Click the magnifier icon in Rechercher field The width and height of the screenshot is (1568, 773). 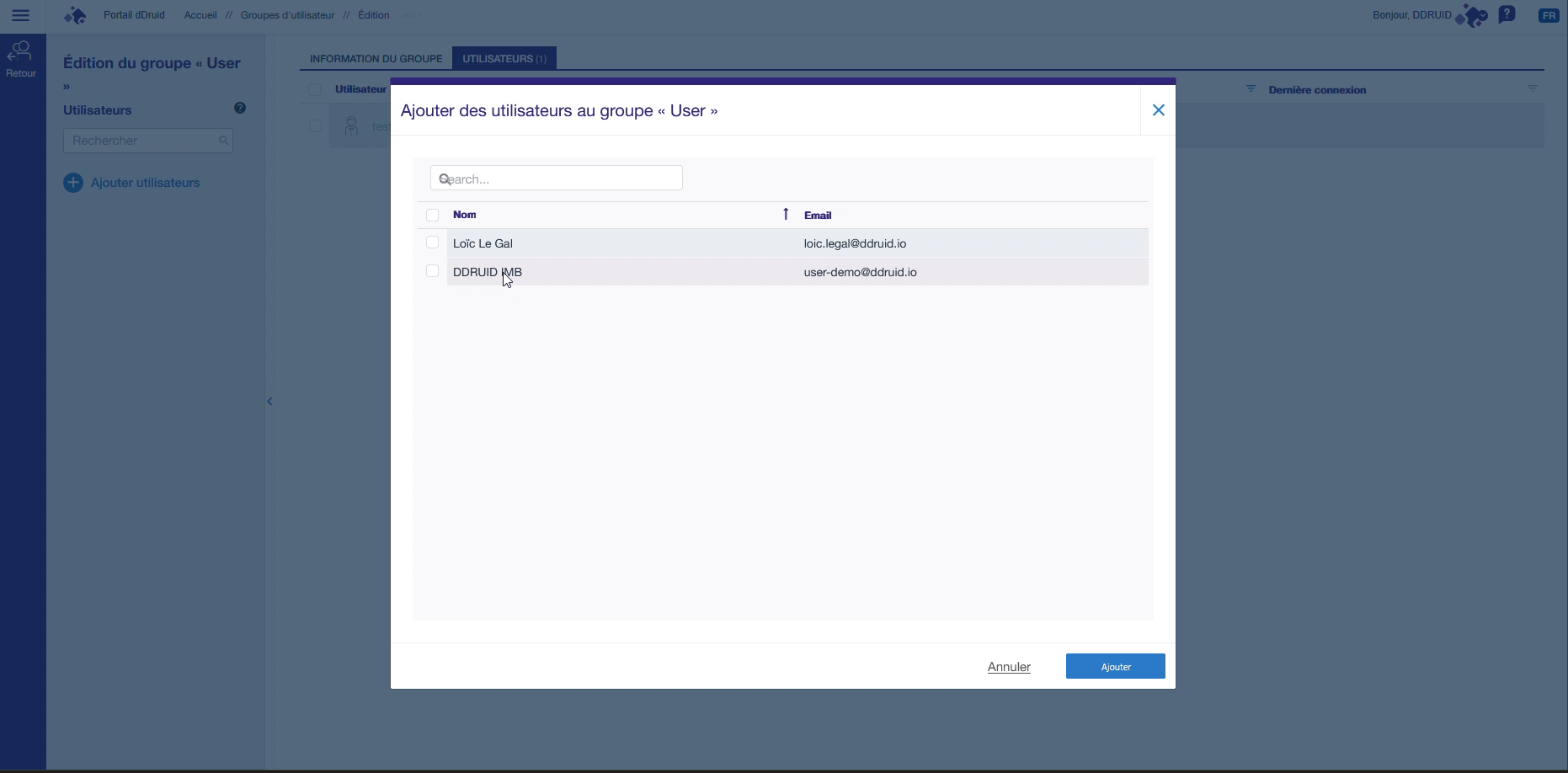coord(223,141)
